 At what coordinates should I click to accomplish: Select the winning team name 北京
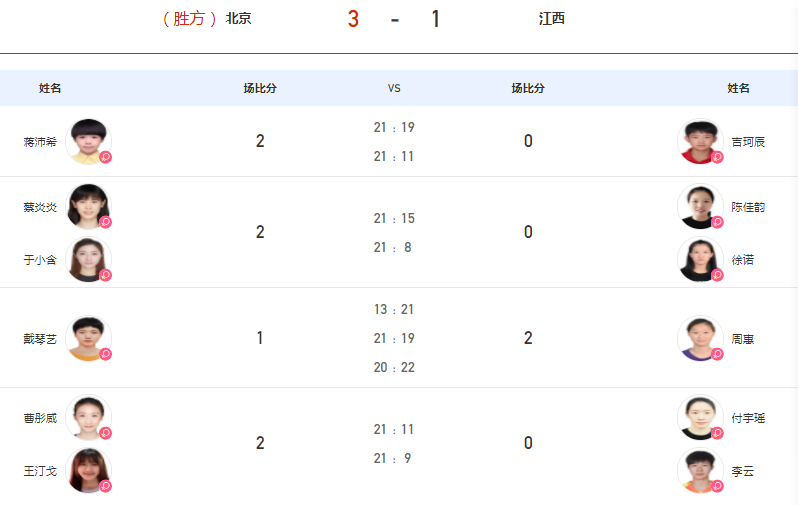pos(239,19)
